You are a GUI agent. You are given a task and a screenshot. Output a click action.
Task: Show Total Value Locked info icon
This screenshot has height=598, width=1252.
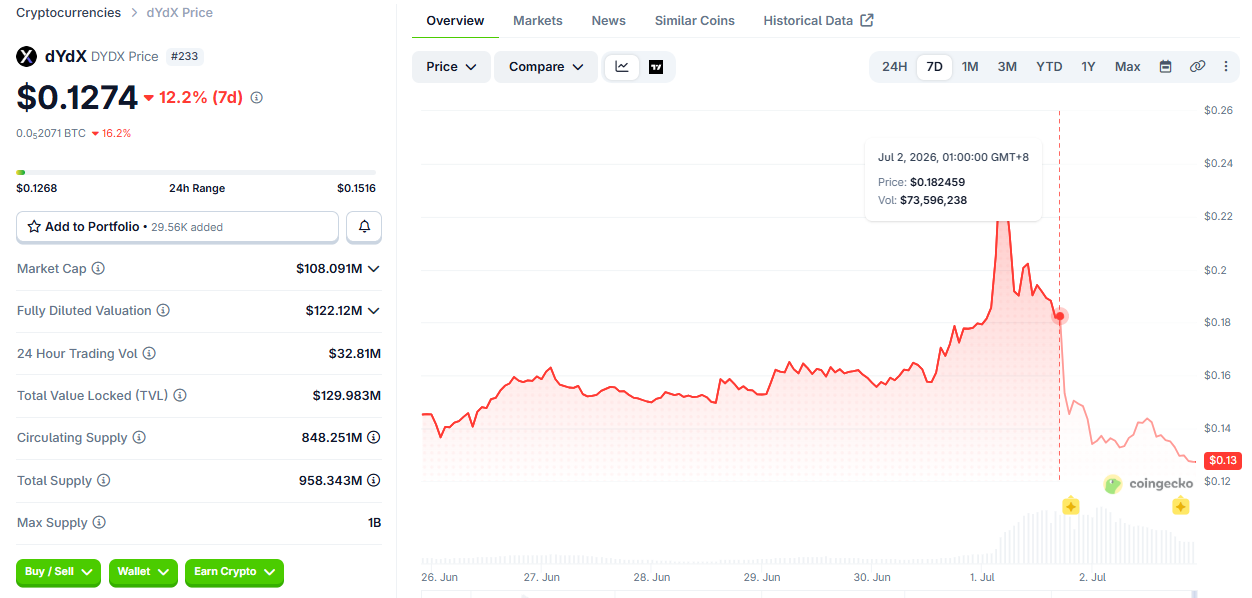coord(180,396)
